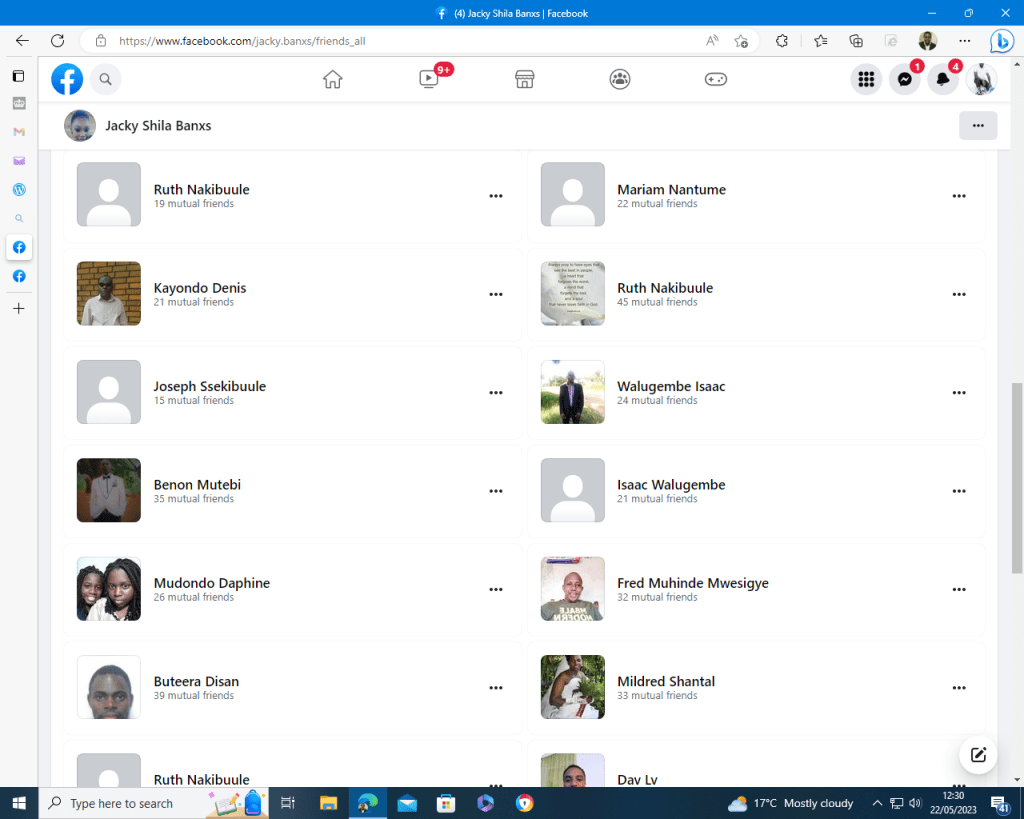
Task: Click Mudondo Daphine's profile picture
Action: pos(109,589)
